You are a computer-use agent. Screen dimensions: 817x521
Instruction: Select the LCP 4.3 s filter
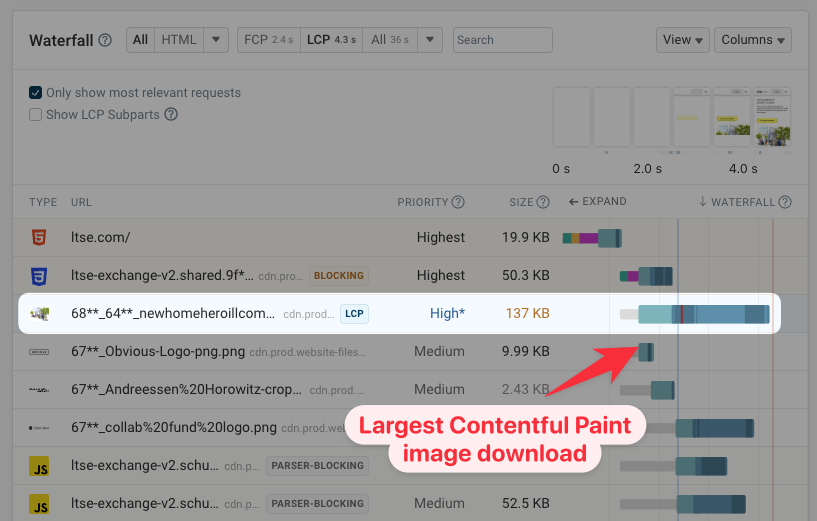[x=331, y=40]
